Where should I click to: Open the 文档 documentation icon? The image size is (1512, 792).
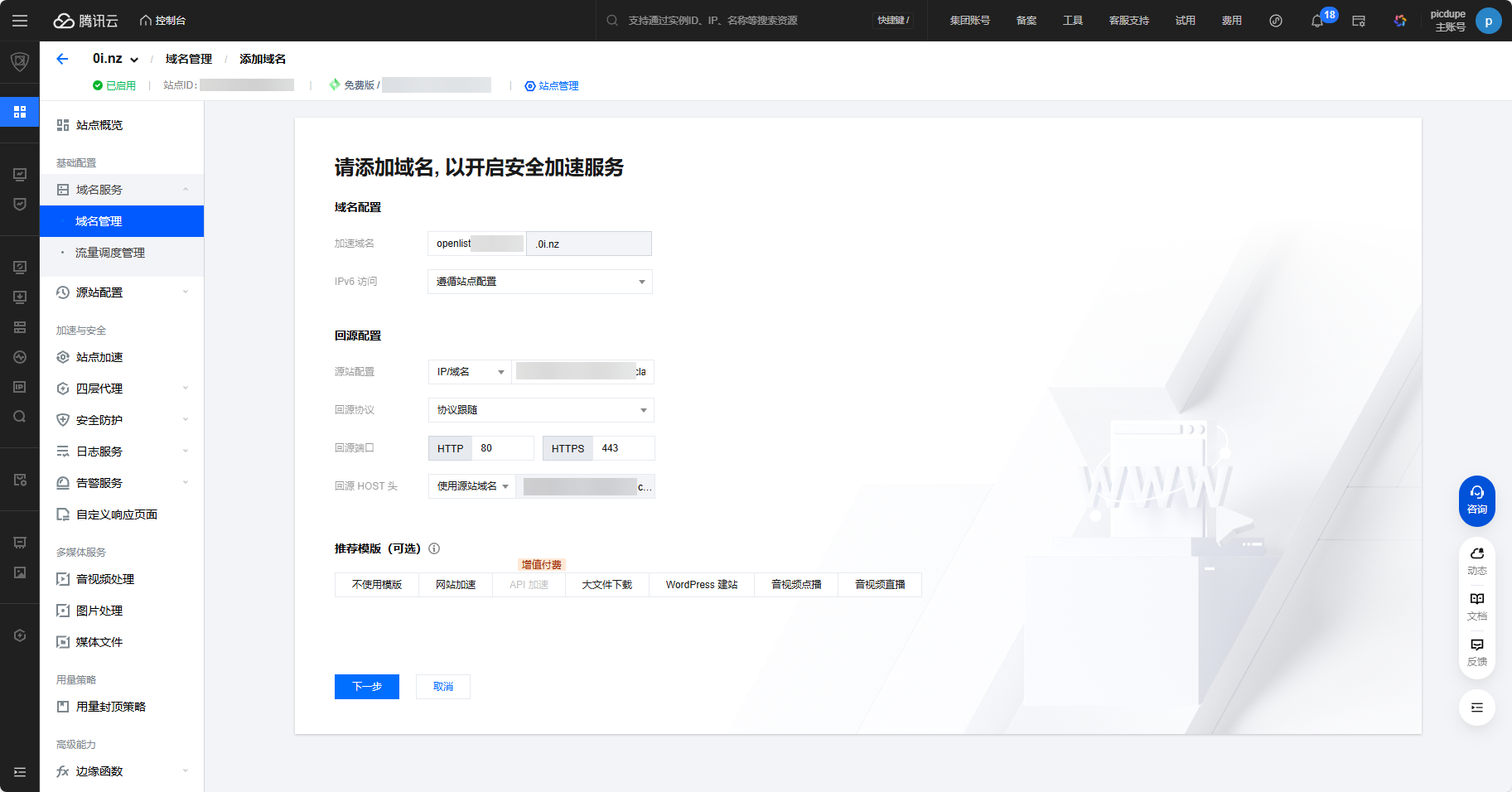(1477, 606)
